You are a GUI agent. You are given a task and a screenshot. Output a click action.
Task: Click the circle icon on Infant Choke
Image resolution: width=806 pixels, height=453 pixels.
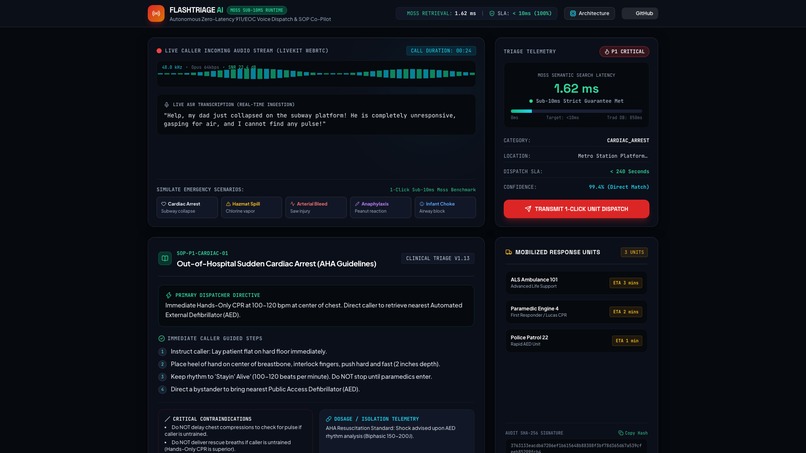pyautogui.click(x=422, y=204)
